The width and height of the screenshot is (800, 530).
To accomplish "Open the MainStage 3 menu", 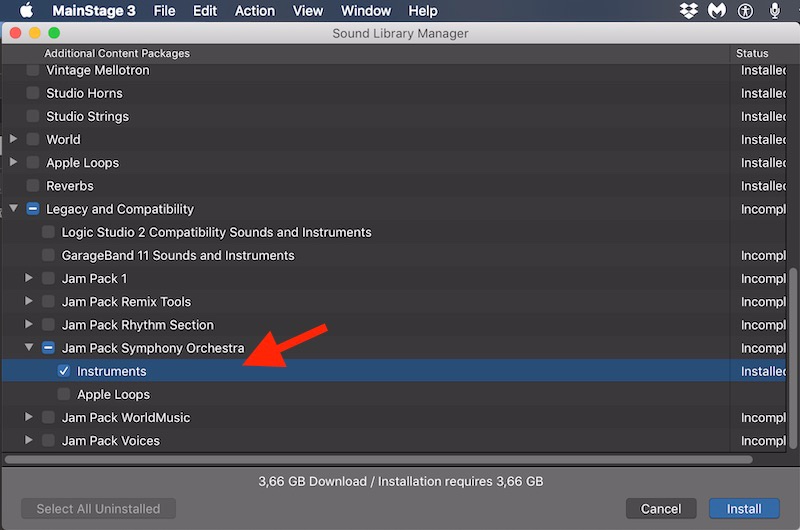I will click(94, 11).
